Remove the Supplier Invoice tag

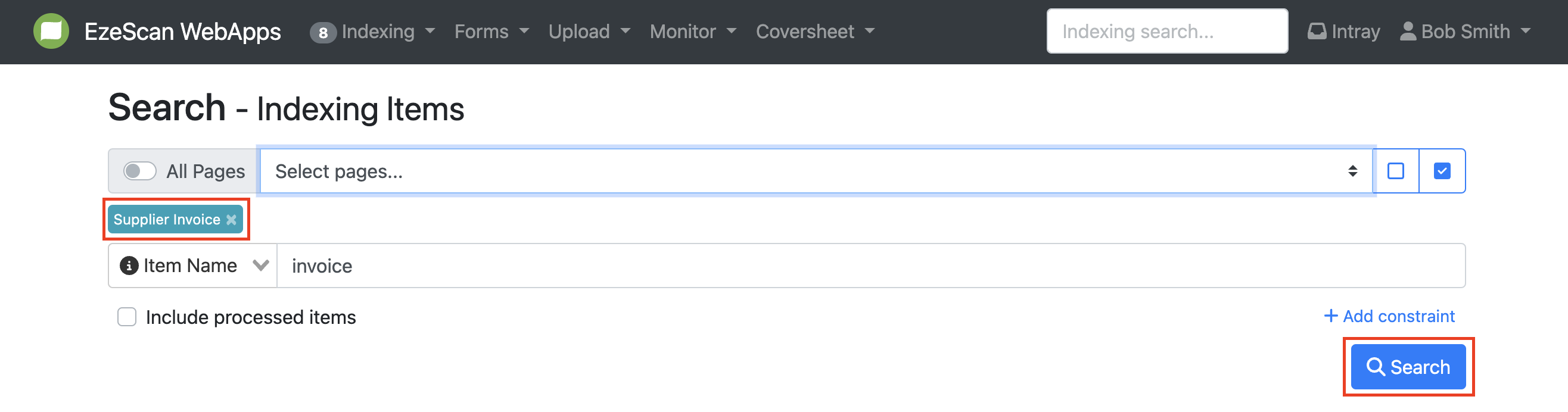tap(231, 220)
